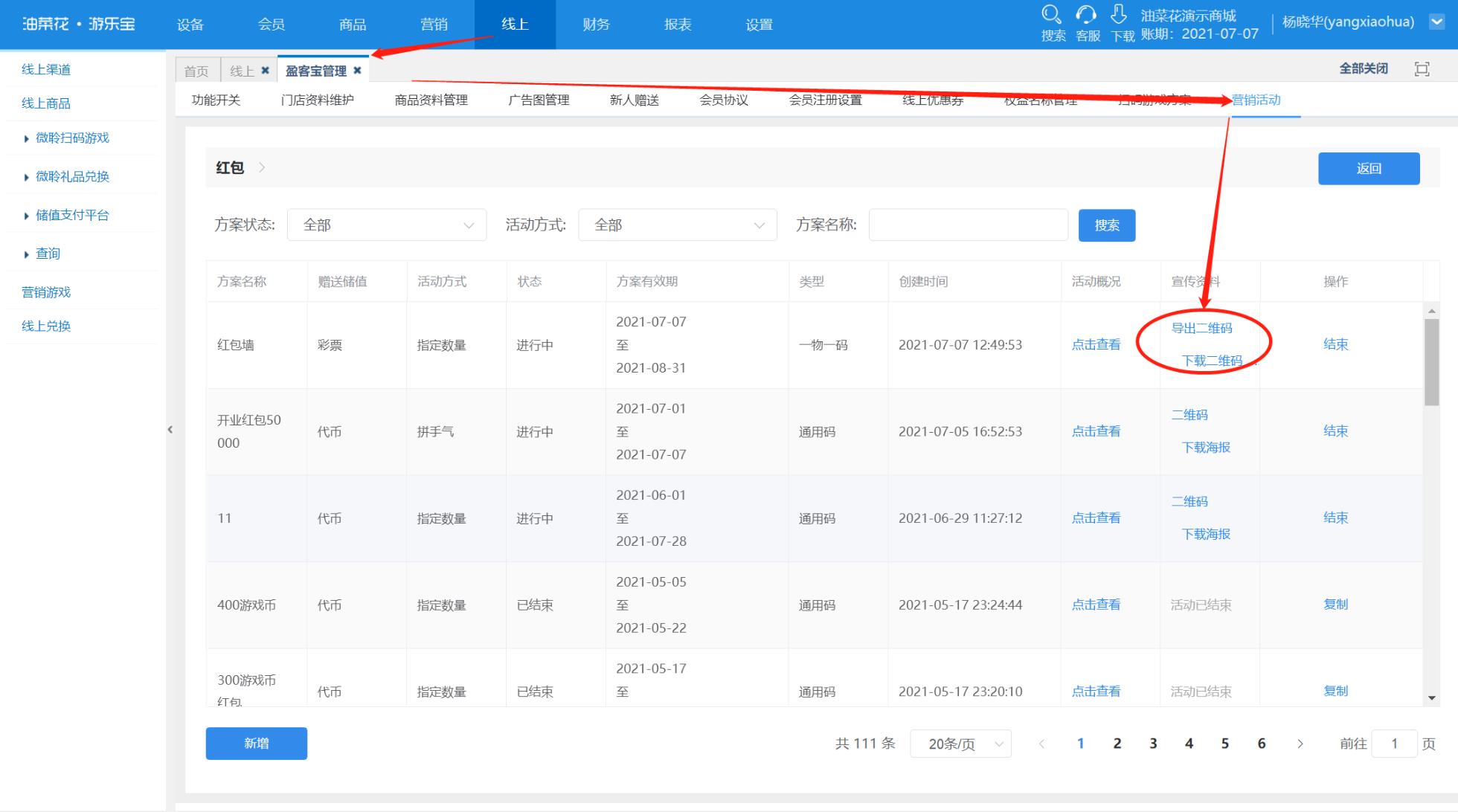
Task: Go to page 2
Action: coord(1117,744)
